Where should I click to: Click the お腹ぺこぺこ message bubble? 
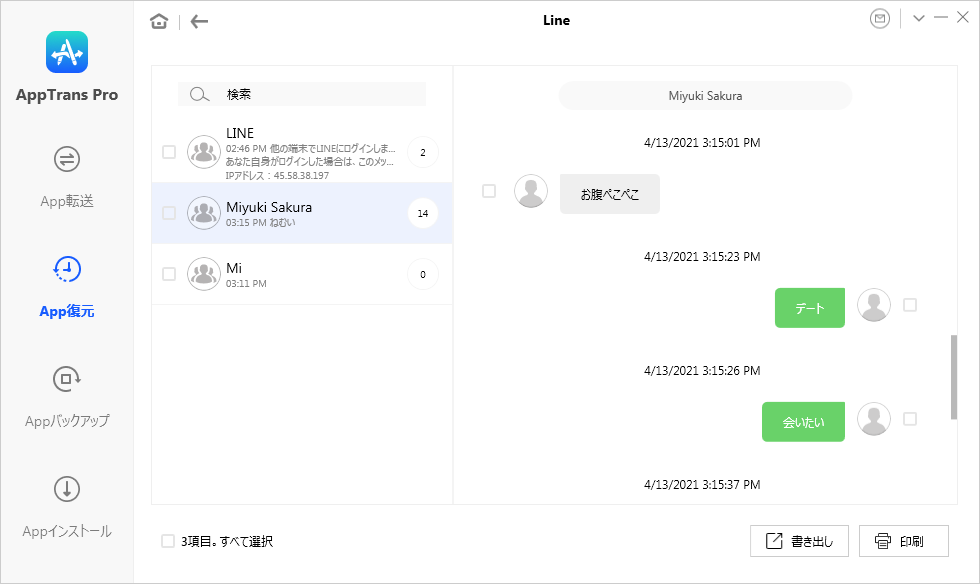coord(610,194)
